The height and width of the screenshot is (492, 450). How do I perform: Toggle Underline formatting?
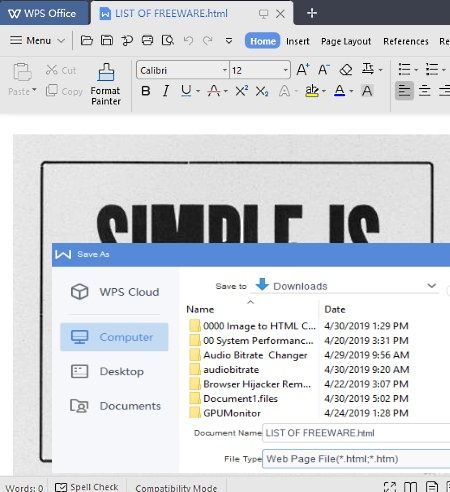click(186, 91)
